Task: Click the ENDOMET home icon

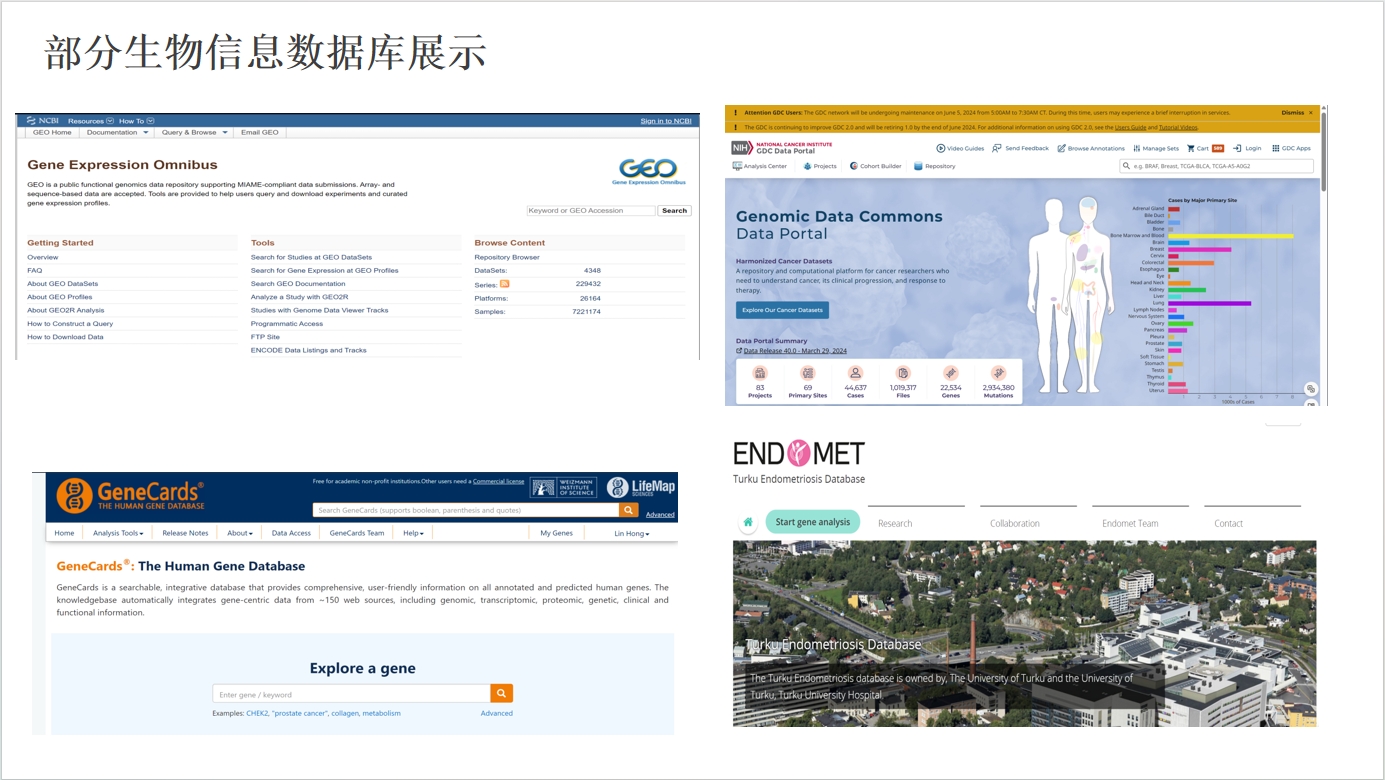Action: [748, 522]
